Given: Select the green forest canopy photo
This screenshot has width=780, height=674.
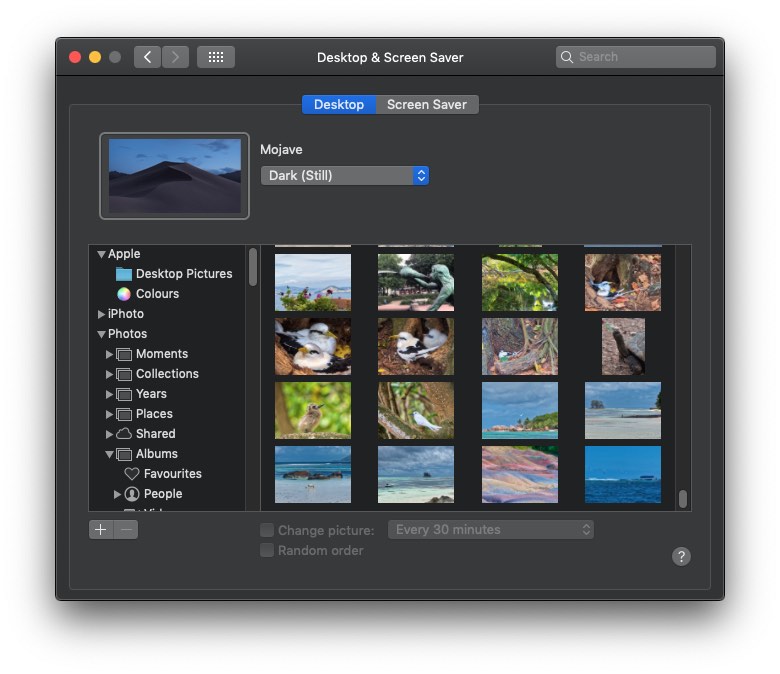Looking at the screenshot, I should click(x=520, y=283).
